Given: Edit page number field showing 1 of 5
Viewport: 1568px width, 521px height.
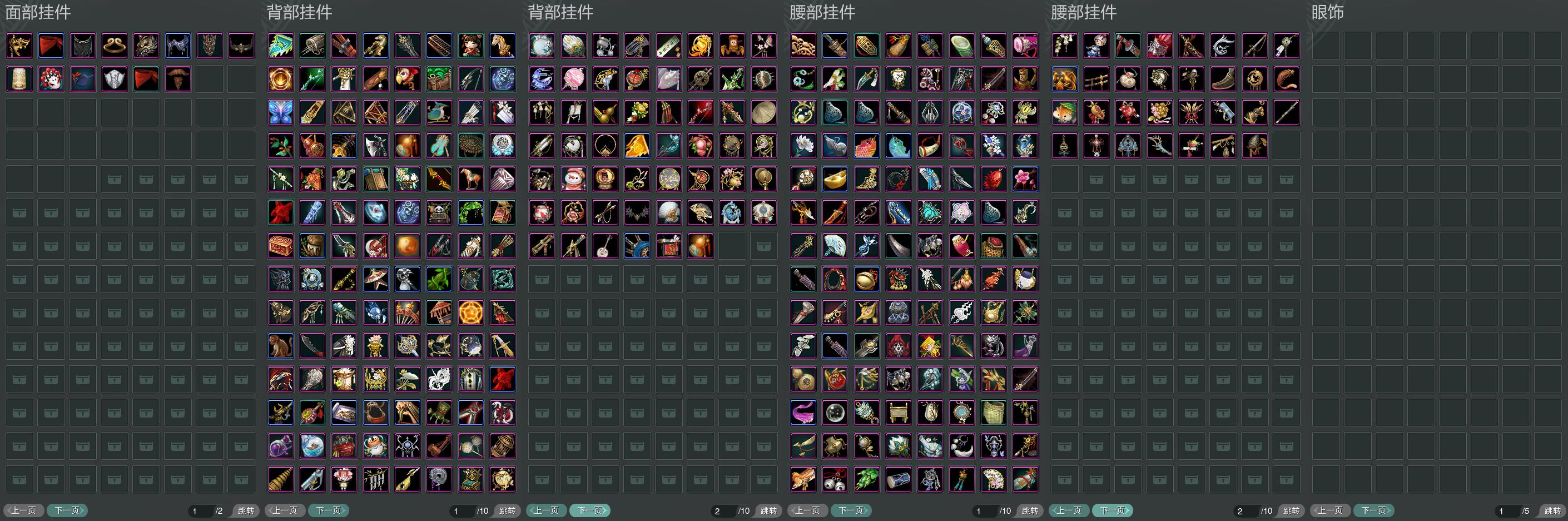Looking at the screenshot, I should coord(1506,511).
